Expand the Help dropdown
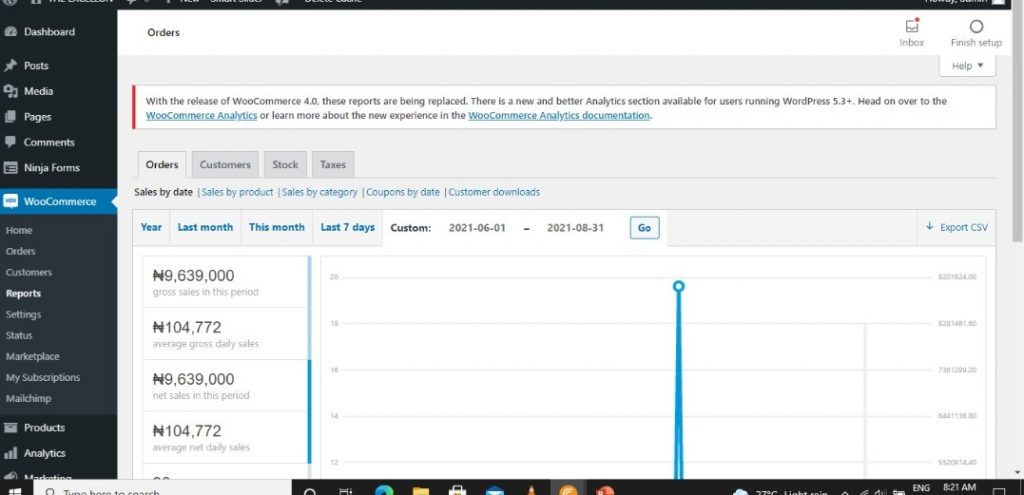 [967, 66]
